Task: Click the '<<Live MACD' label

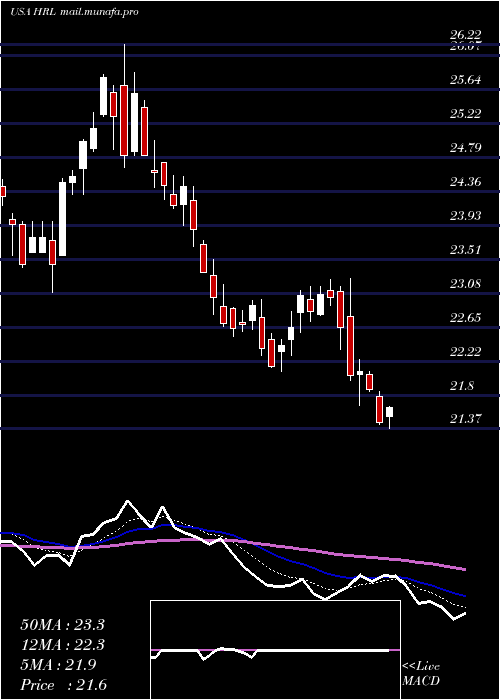Action: [421, 674]
